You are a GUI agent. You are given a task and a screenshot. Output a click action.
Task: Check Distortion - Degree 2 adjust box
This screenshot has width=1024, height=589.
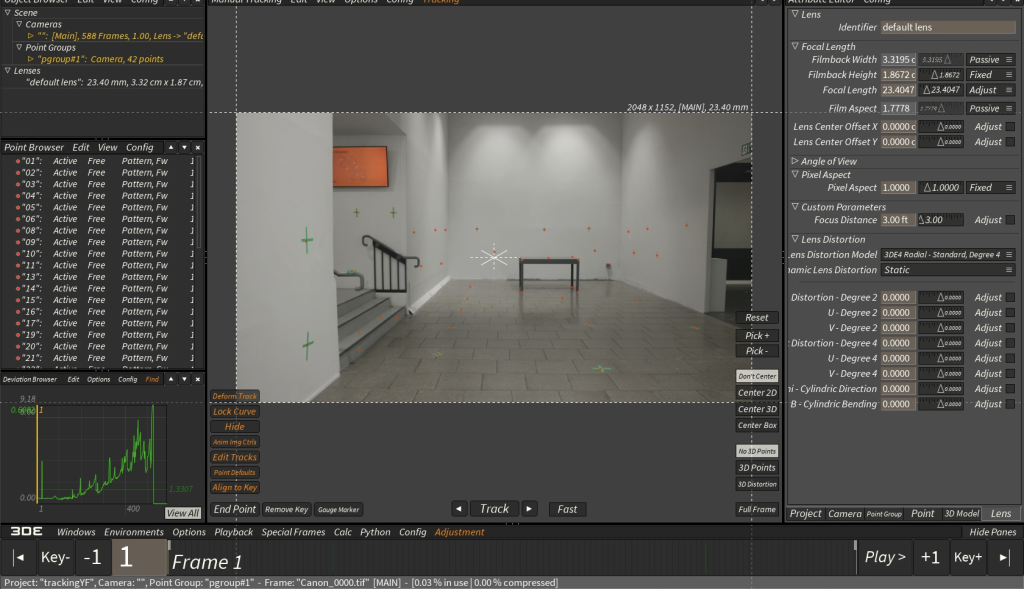(x=1009, y=297)
